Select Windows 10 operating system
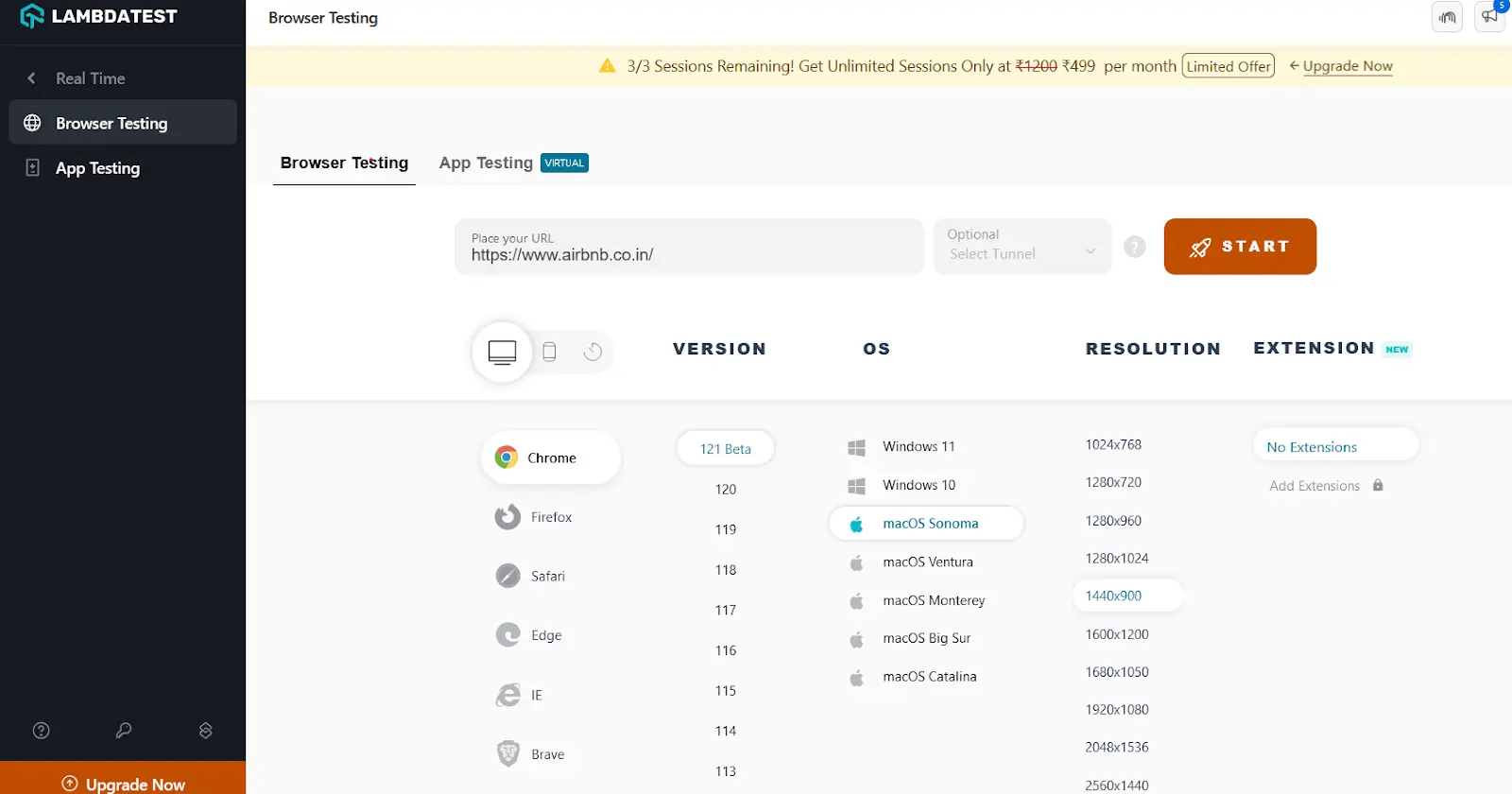Viewport: 1512px width, 794px height. pyautogui.click(x=902, y=485)
